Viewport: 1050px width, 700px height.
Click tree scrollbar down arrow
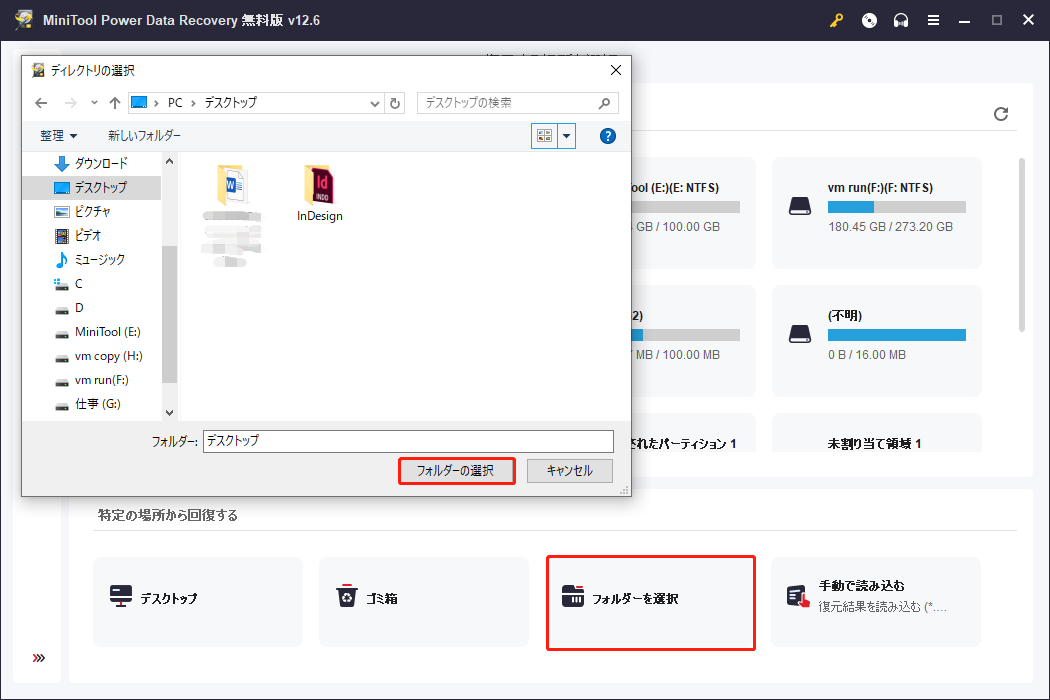[169, 413]
